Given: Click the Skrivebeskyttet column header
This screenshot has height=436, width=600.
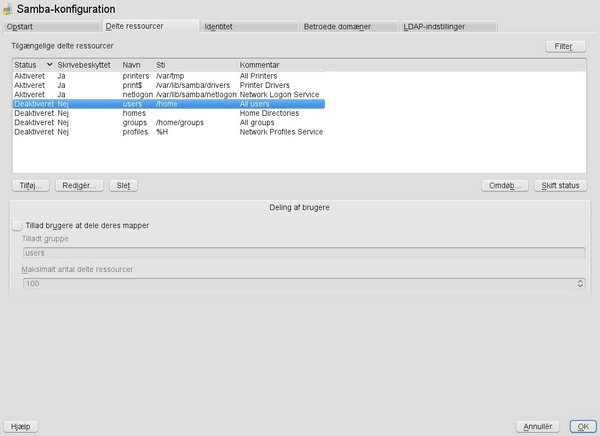Looking at the screenshot, I should coord(87,65).
